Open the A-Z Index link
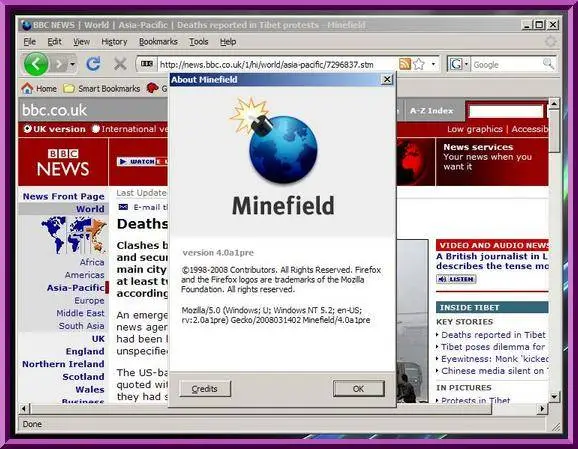 [431, 111]
